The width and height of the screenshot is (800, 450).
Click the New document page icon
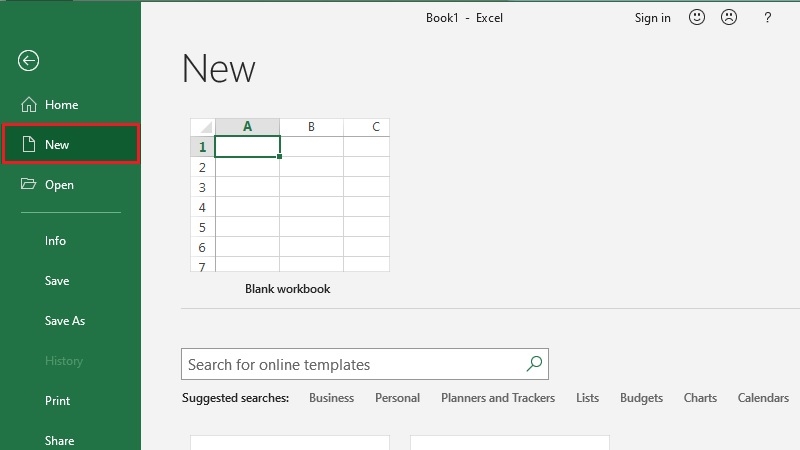[x=29, y=144]
